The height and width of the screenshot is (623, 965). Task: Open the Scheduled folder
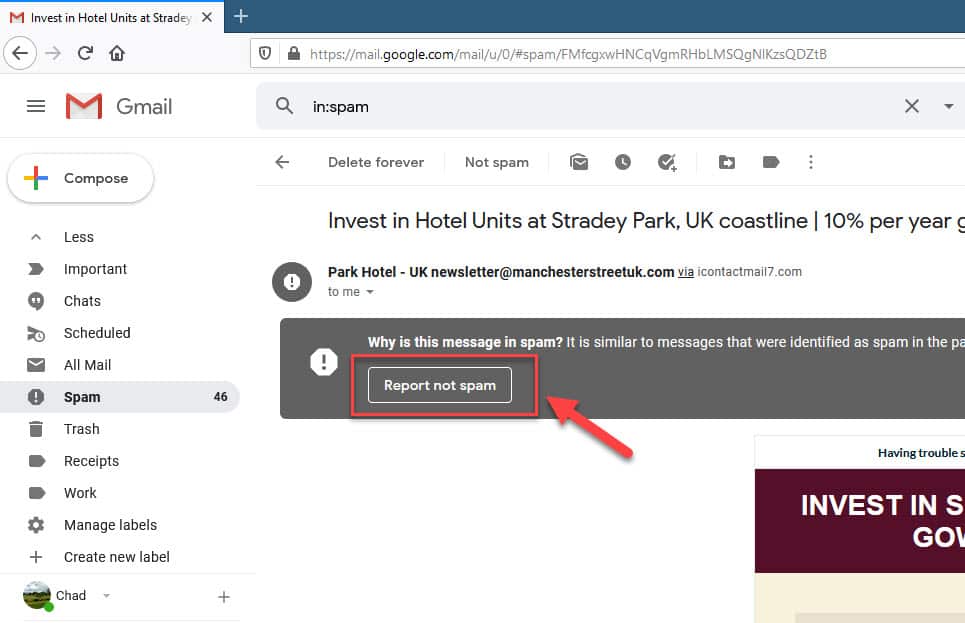[97, 333]
